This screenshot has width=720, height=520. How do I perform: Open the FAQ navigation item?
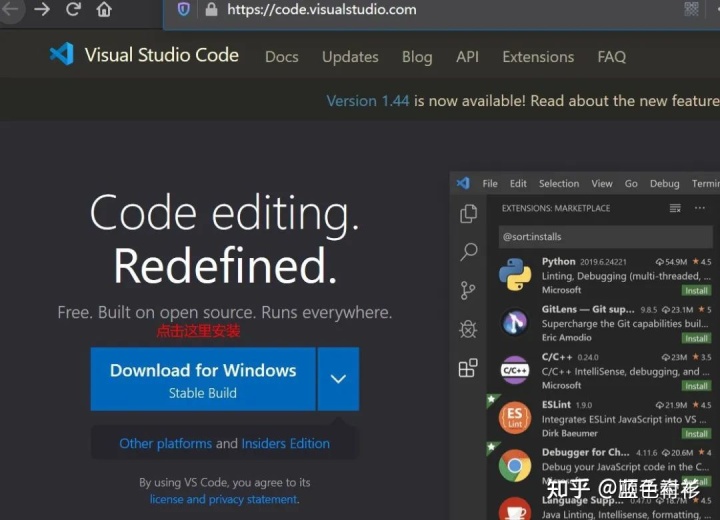point(611,57)
